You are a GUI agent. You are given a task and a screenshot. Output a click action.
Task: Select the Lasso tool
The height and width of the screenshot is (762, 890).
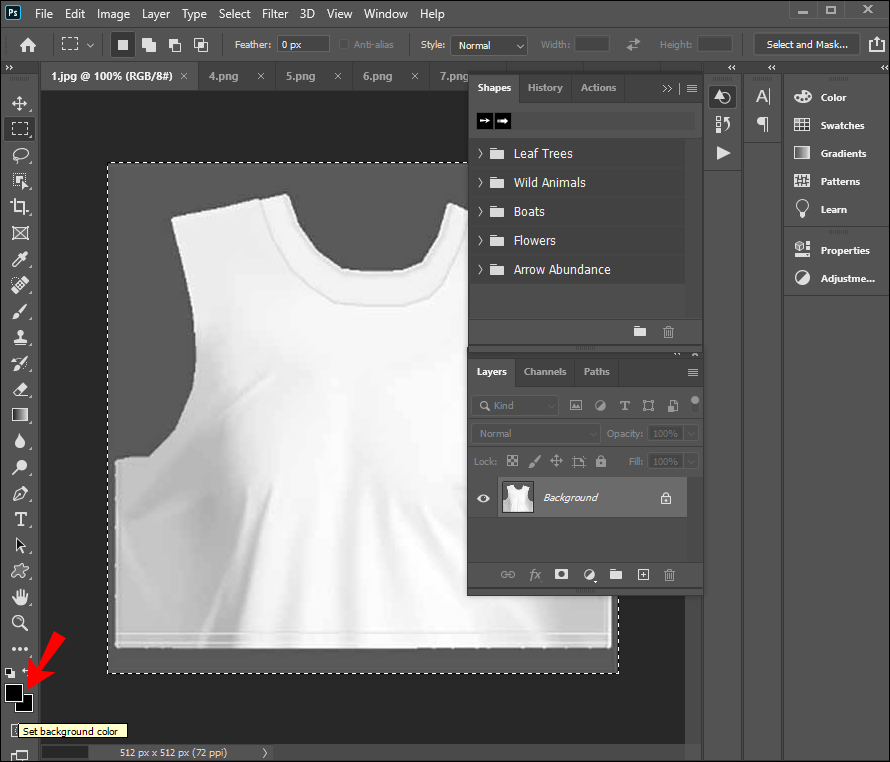(x=19, y=155)
